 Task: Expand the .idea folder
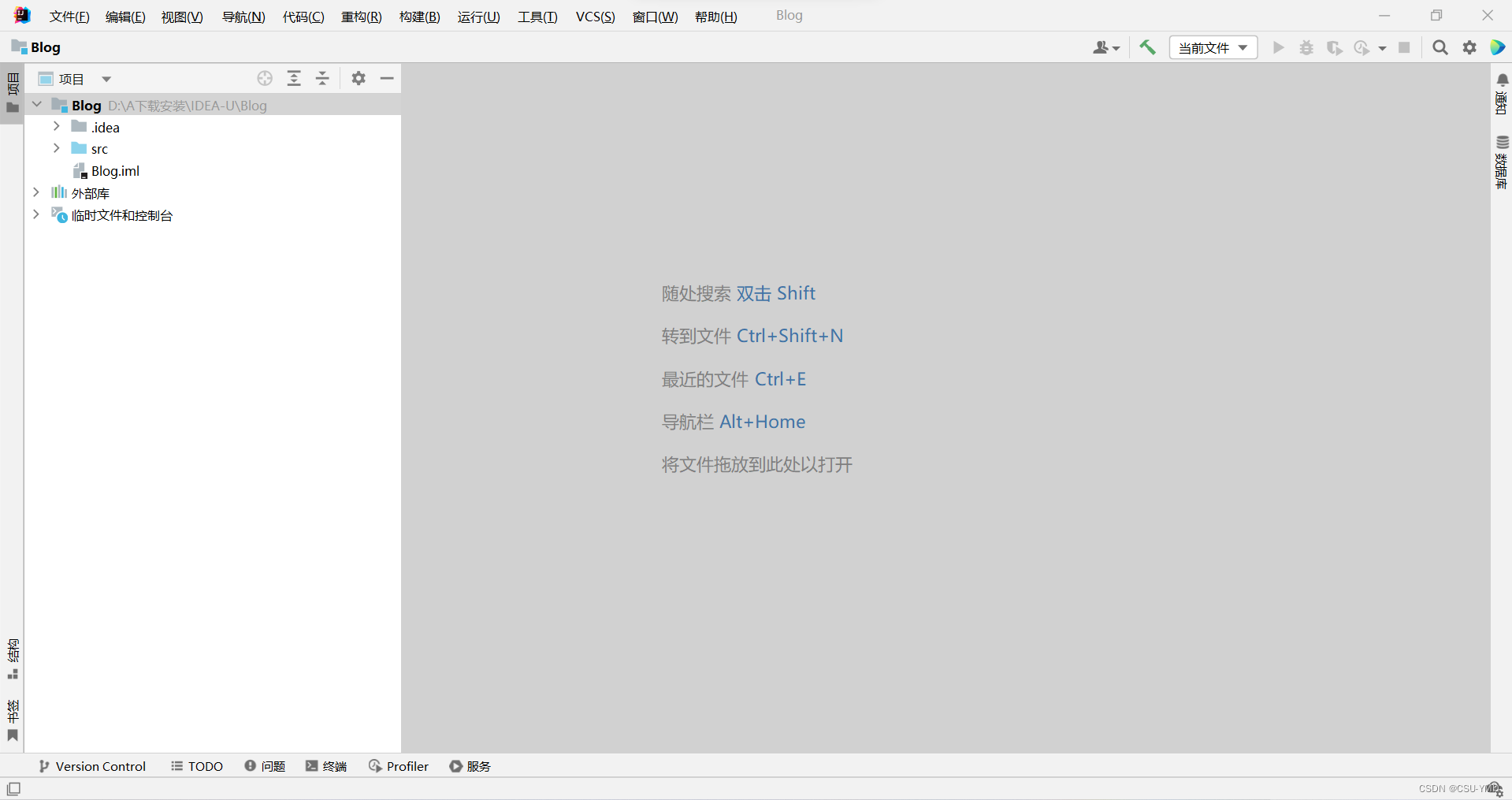tap(56, 126)
